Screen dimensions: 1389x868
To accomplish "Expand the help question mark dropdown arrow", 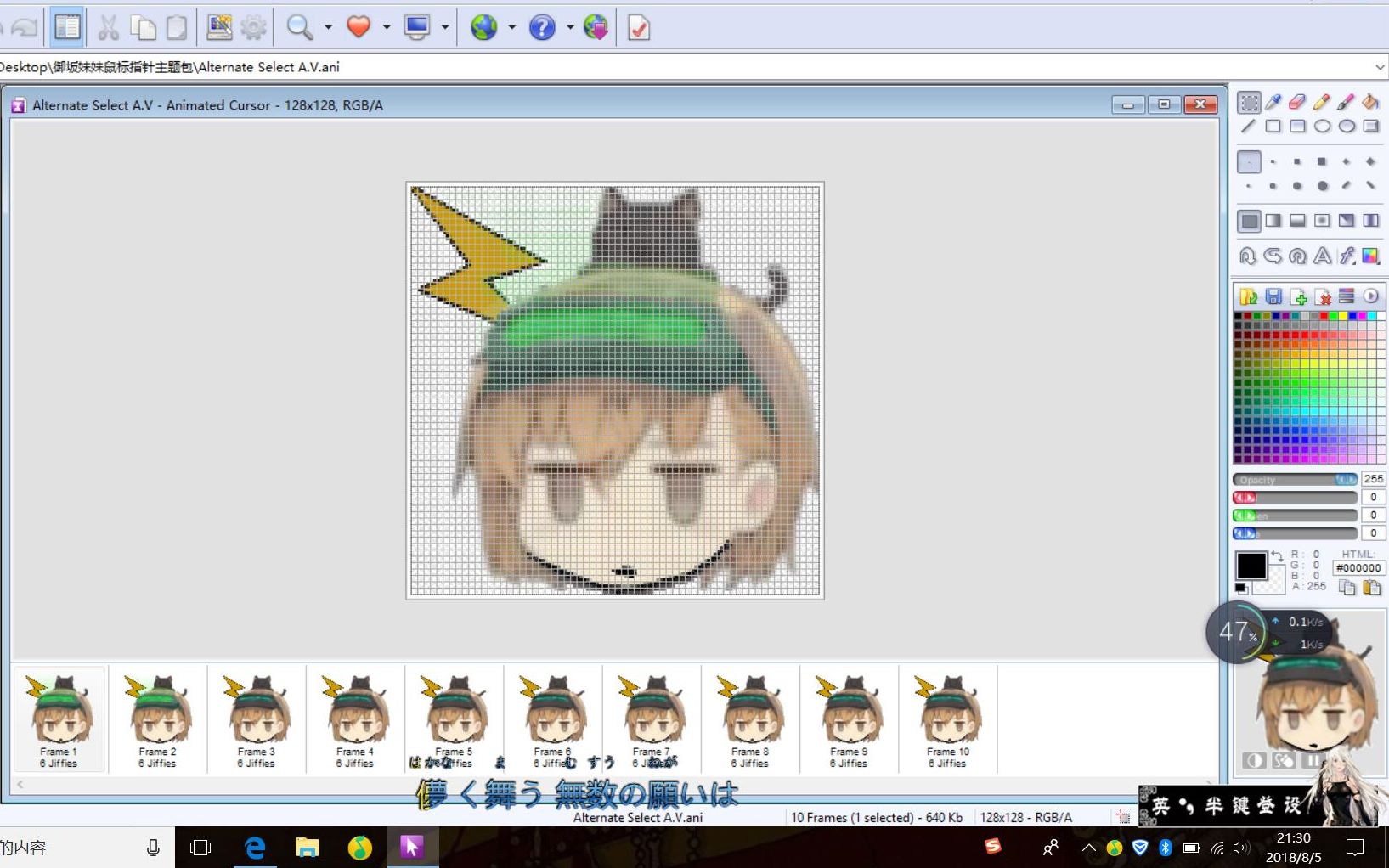I will coord(570,28).
